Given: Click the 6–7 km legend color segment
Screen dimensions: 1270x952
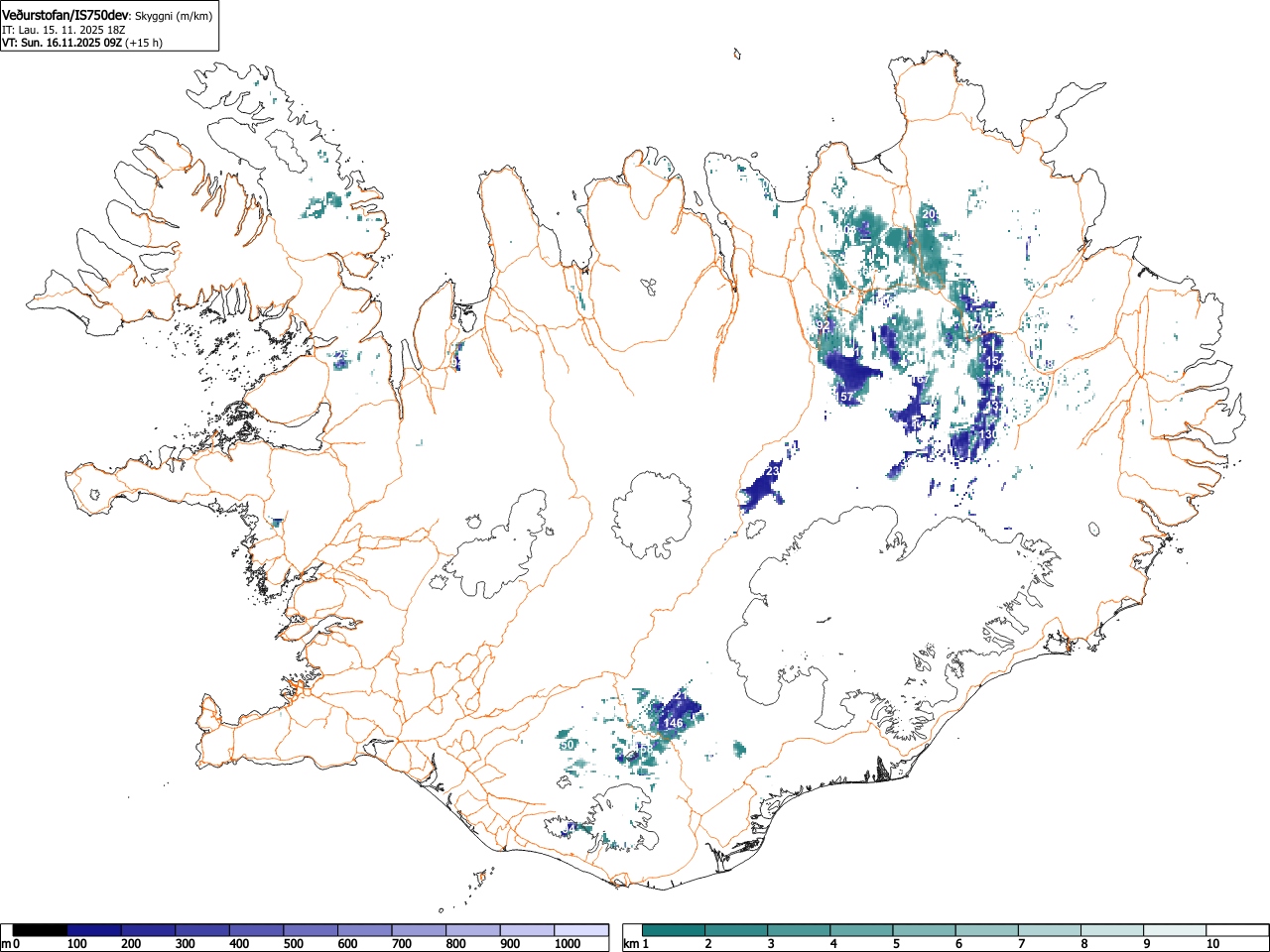Looking at the screenshot, I should coord(986,930).
